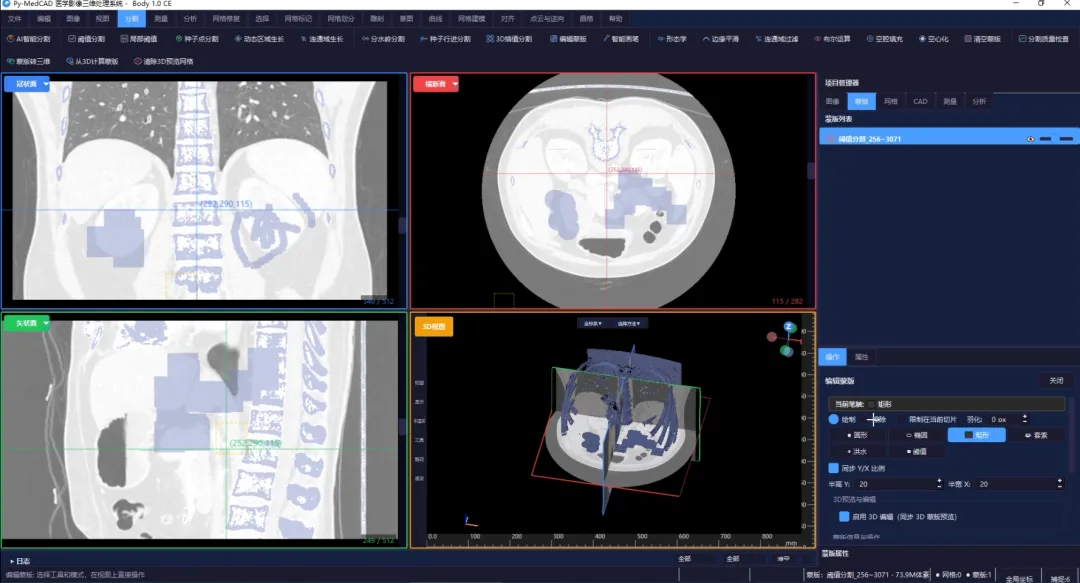Click the Z axis gizmo in 3D view
This screenshot has width=1080, height=583.
coord(789,327)
